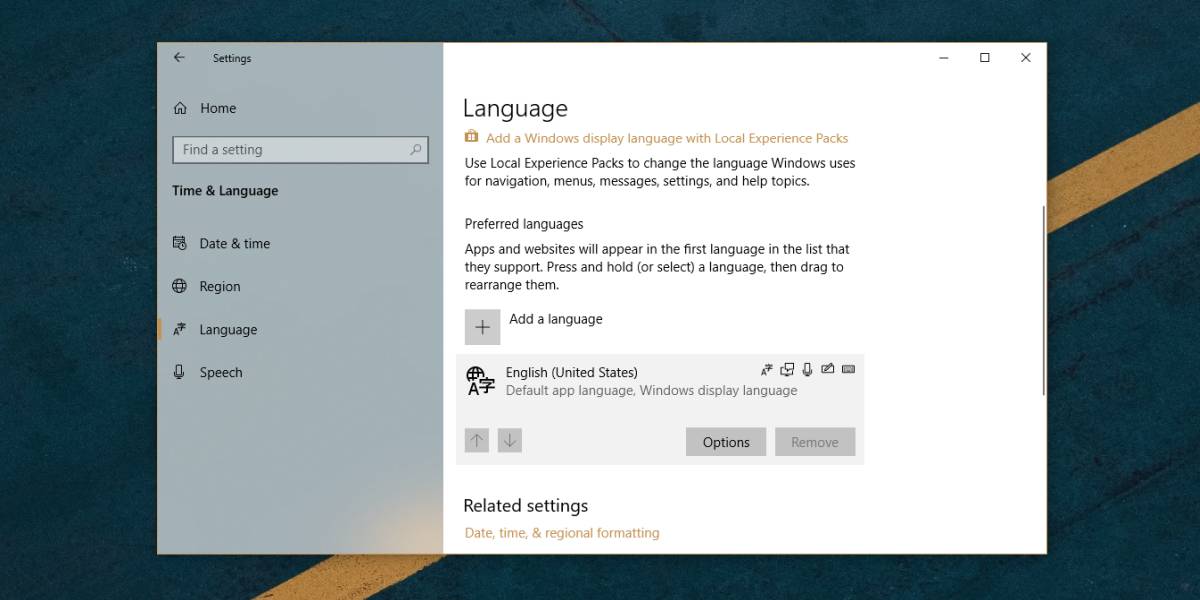
Task: Click the microphone speech recognition icon
Action: [x=807, y=369]
